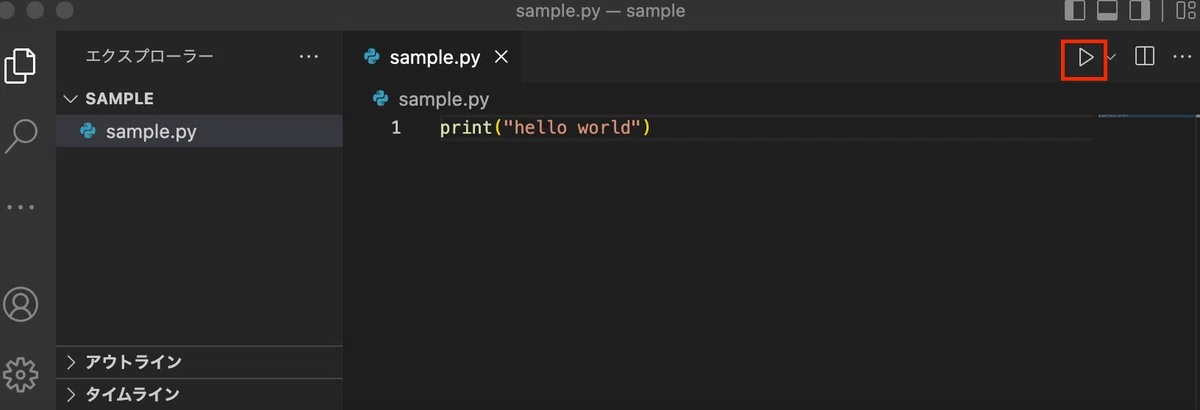Screen dimensions: 1200x410
Task: Show additional views ellipsis in activity bar
Action: [21, 207]
